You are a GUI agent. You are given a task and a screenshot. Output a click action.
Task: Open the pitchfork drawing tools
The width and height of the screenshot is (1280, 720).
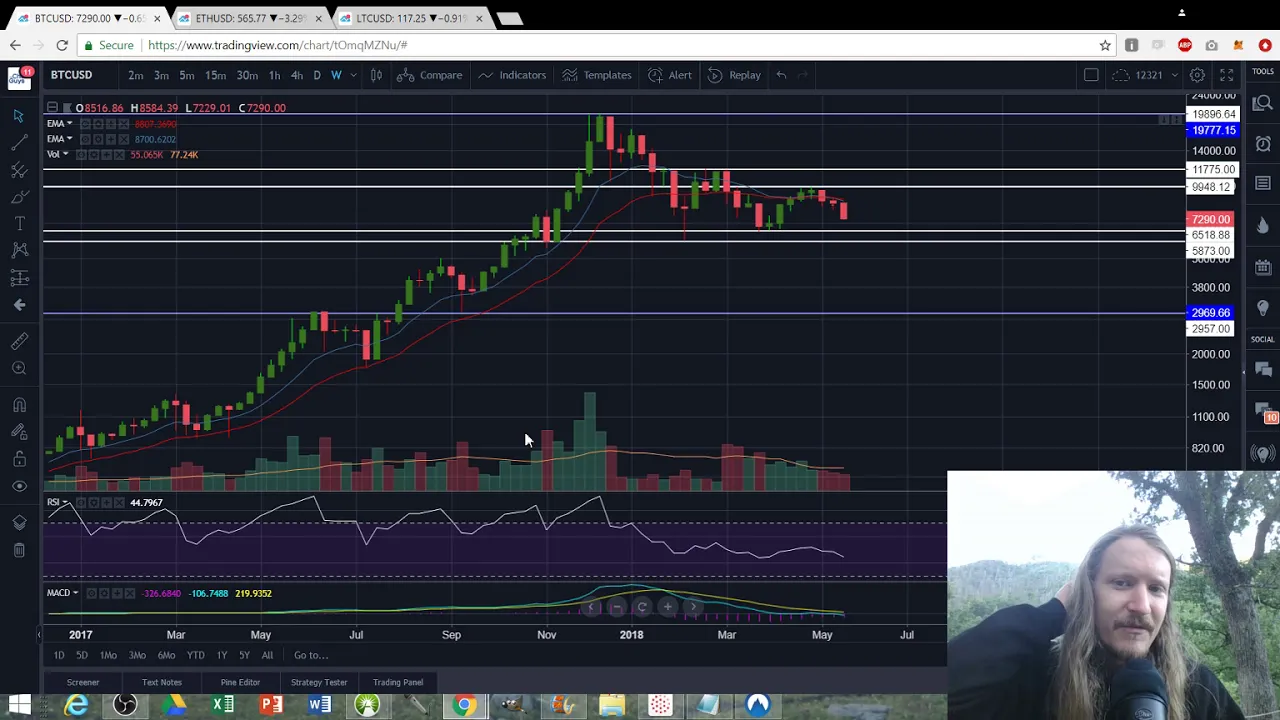click(x=18, y=170)
